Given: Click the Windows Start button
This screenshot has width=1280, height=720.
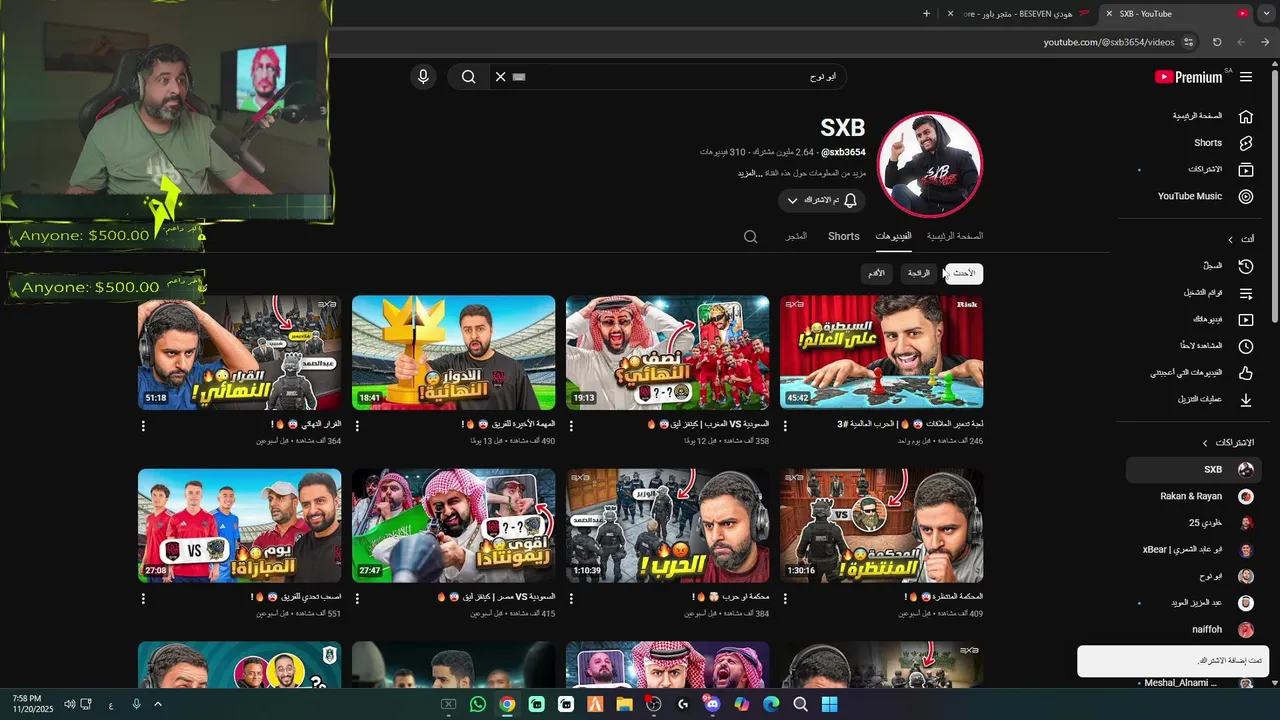Looking at the screenshot, I should pyautogui.click(x=829, y=705).
